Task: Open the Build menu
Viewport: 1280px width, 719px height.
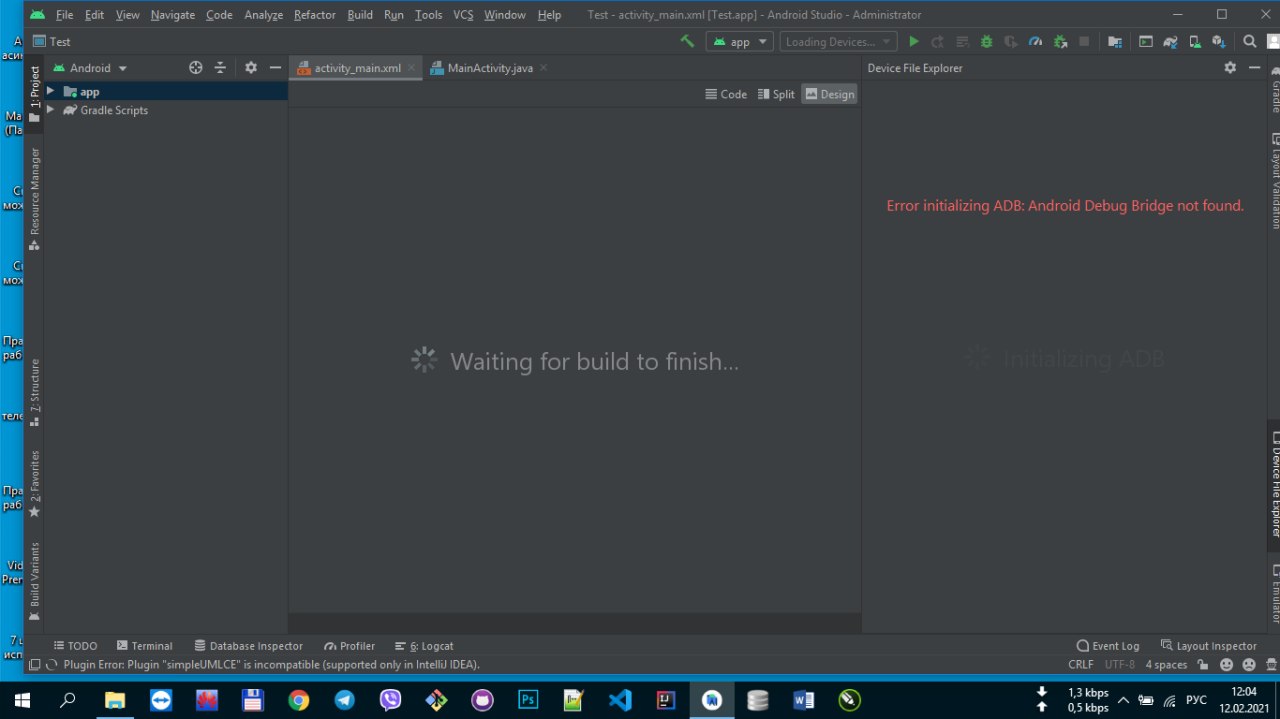Action: [x=360, y=15]
